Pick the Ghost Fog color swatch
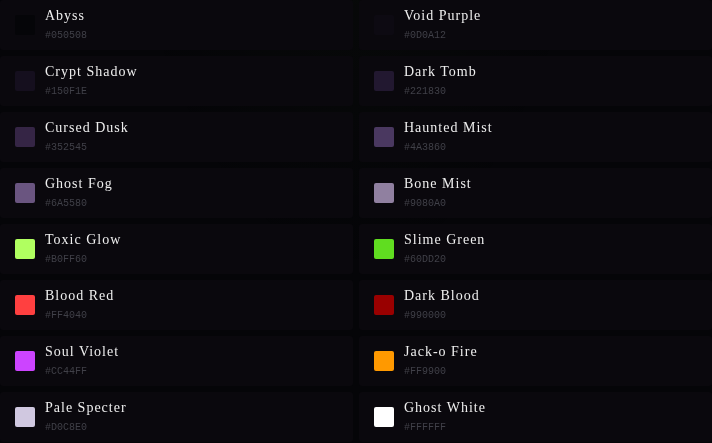 coord(25,193)
